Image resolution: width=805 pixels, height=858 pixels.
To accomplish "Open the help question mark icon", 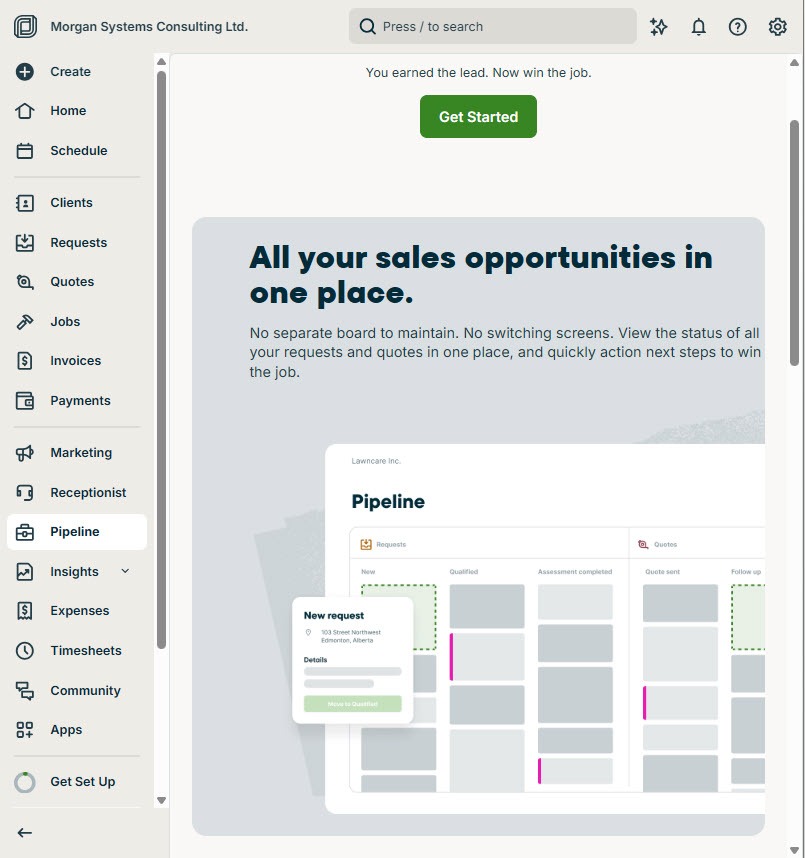I will (738, 26).
